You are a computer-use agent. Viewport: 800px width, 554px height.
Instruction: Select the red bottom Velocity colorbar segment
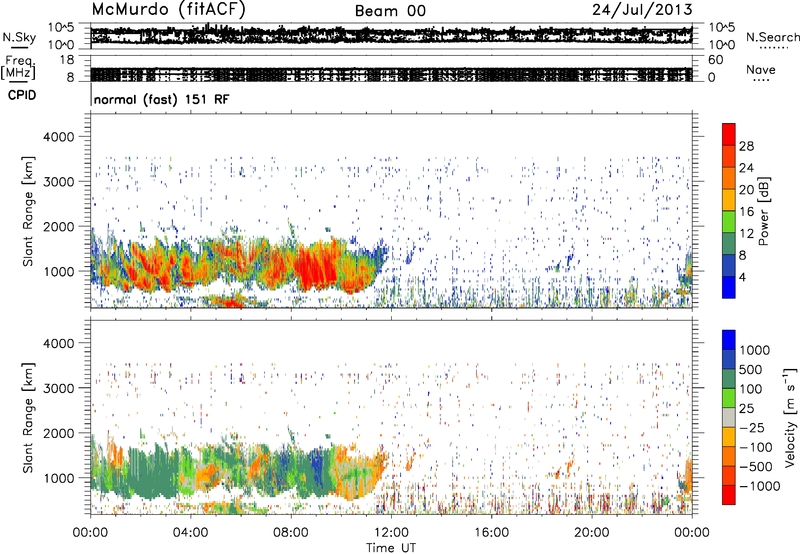pyautogui.click(x=729, y=495)
